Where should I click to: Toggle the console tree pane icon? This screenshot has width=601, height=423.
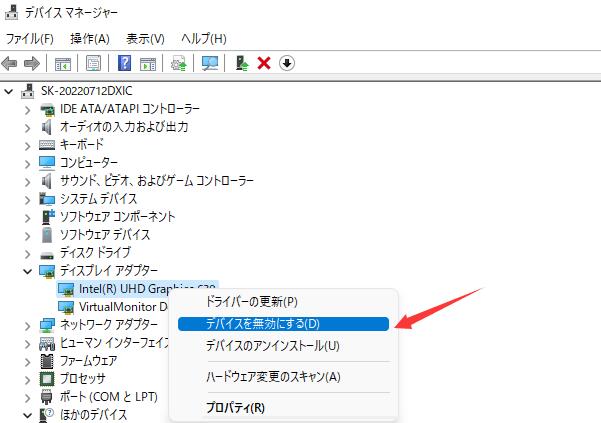pyautogui.click(x=63, y=64)
